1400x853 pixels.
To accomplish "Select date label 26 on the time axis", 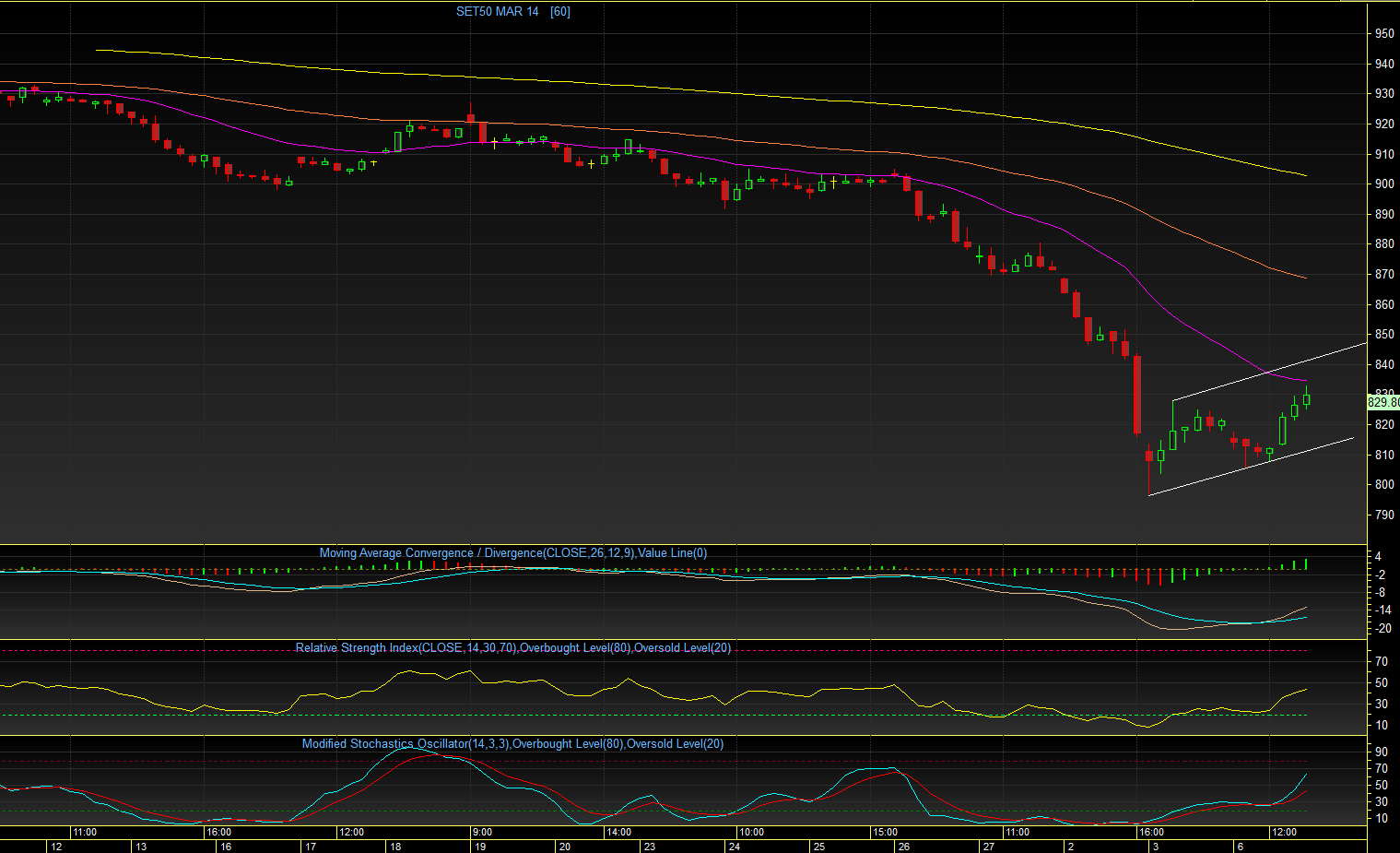I will 904,847.
